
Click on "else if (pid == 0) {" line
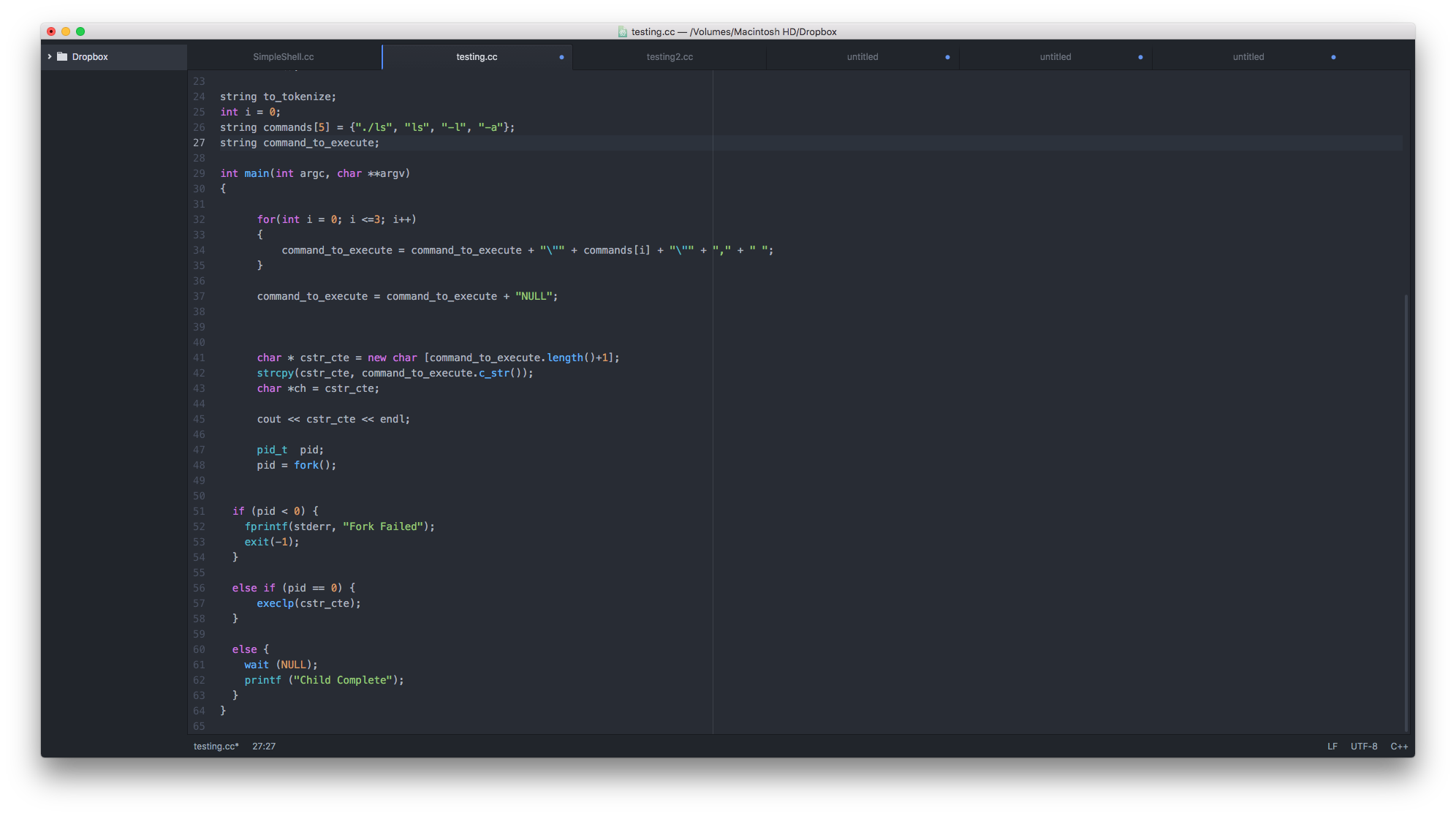point(294,588)
